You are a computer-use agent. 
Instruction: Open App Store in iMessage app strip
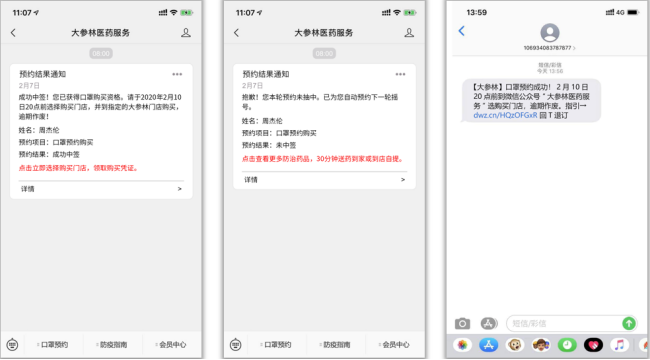click(x=489, y=345)
